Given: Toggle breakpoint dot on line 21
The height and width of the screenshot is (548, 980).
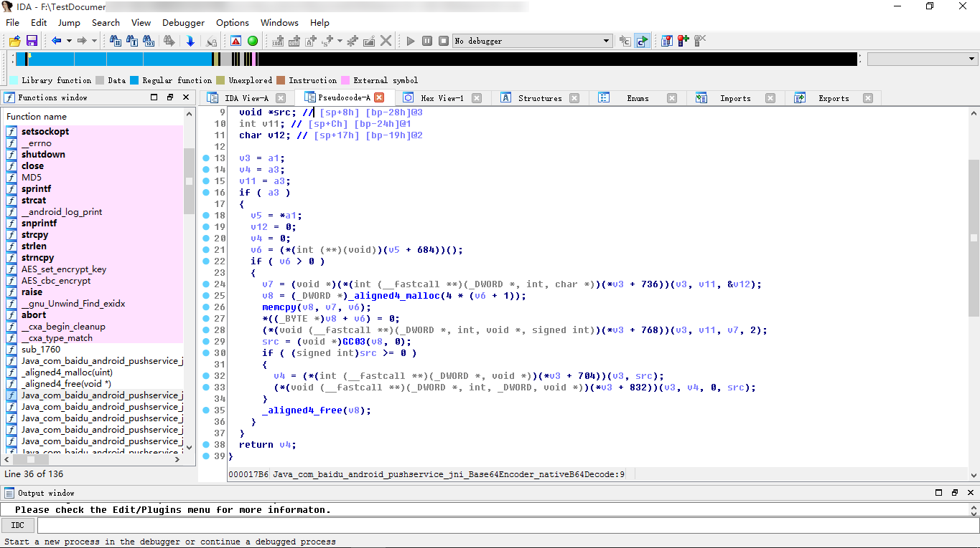Looking at the screenshot, I should (206, 250).
